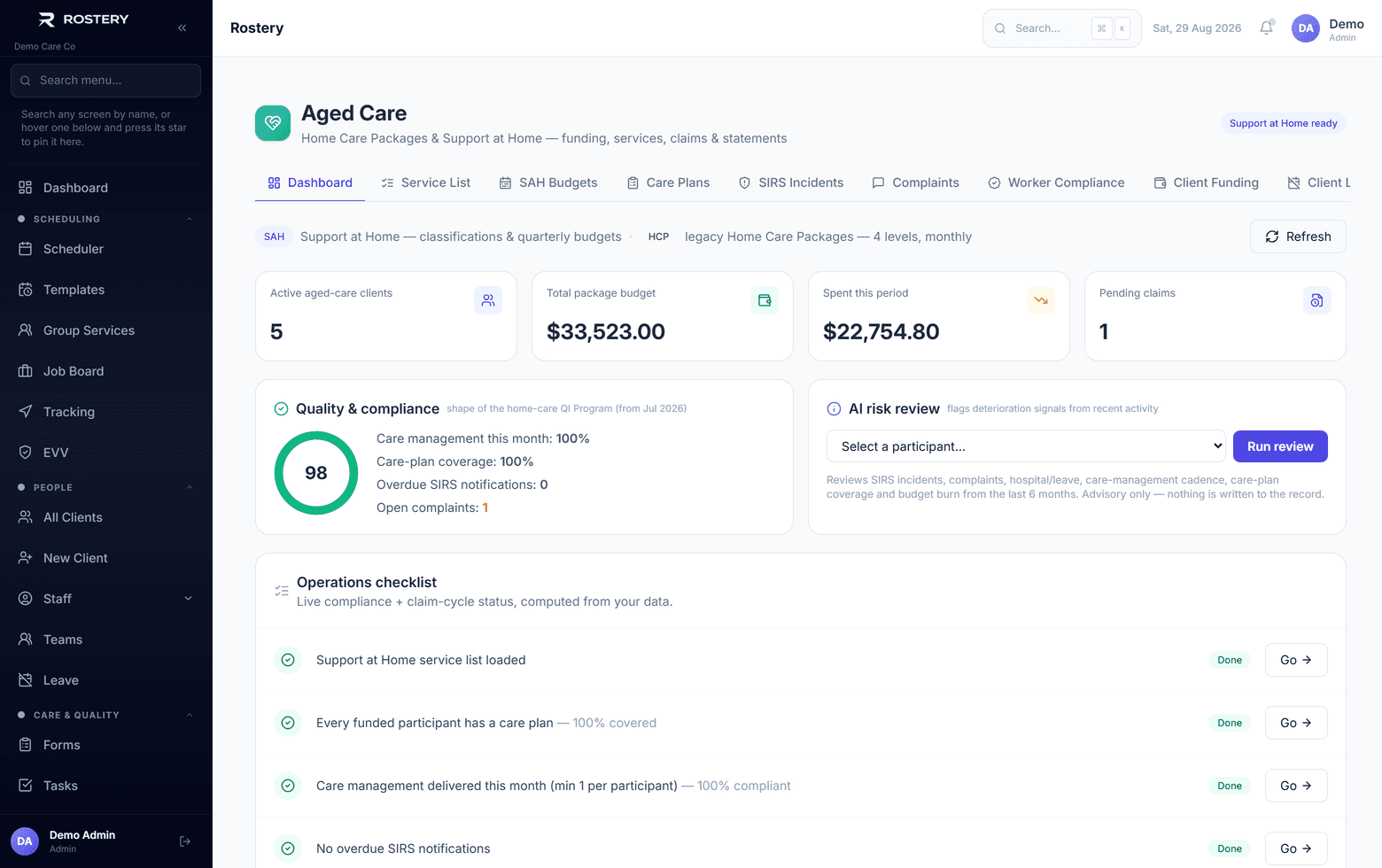
Task: Click the Search menu input field
Action: coord(106,81)
